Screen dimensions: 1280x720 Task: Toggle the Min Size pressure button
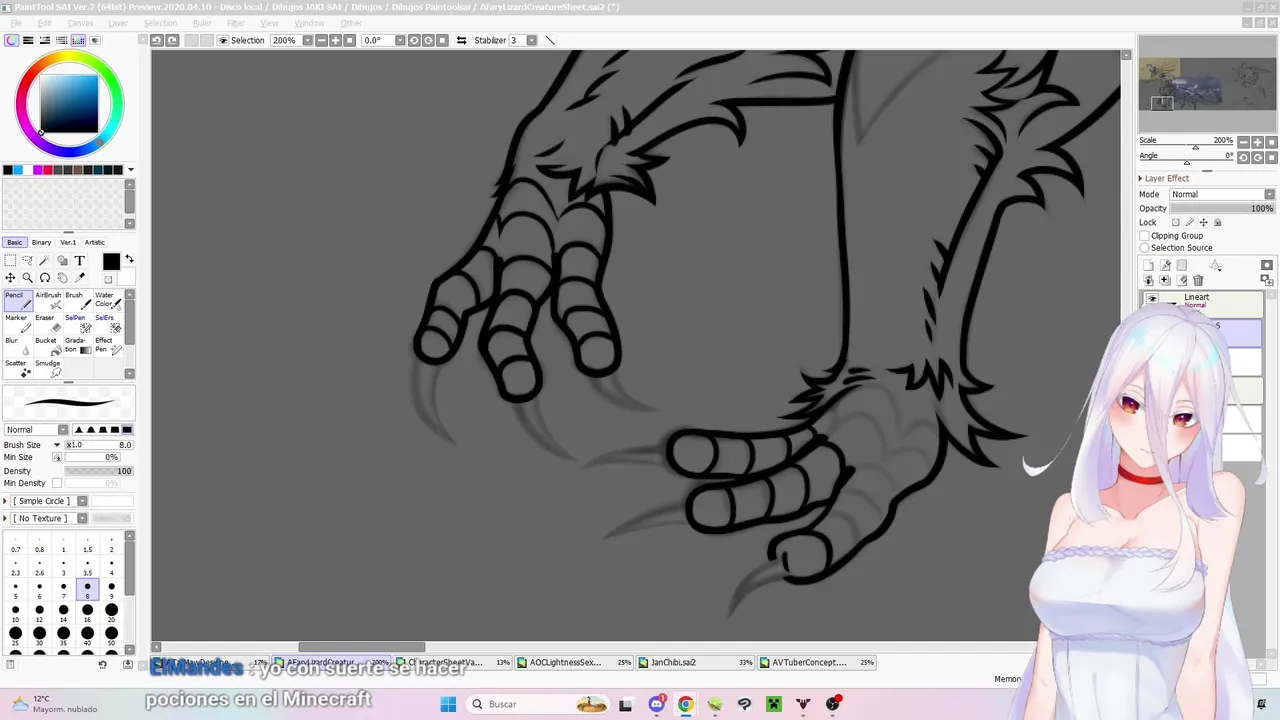tap(57, 457)
